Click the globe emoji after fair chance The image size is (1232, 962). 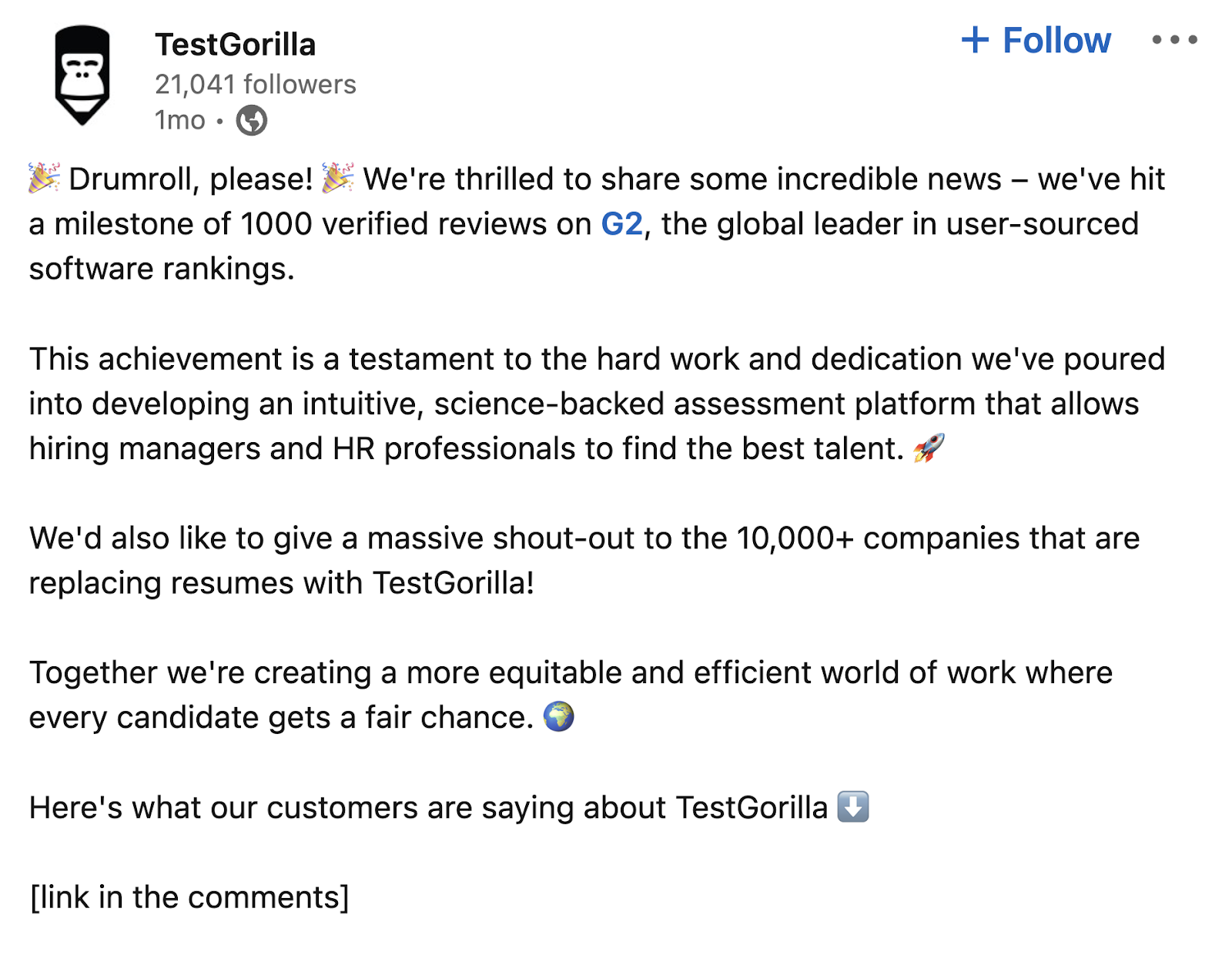(x=560, y=717)
